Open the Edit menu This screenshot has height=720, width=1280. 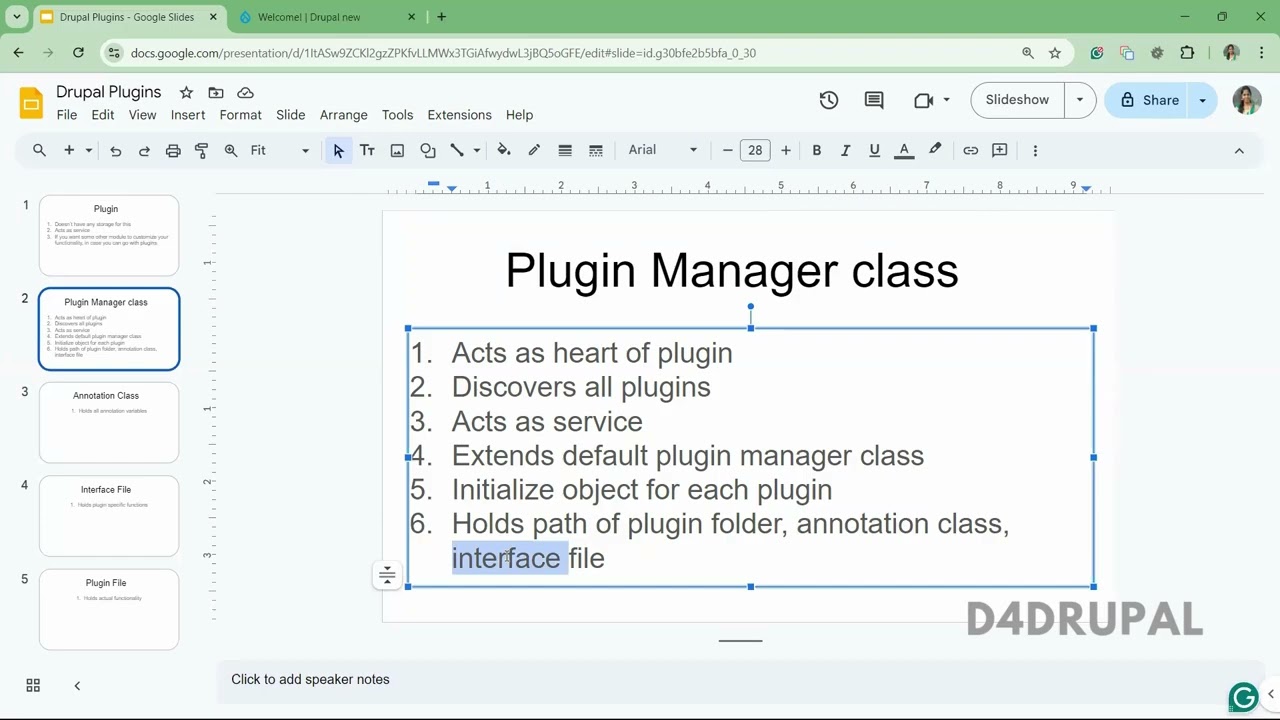click(103, 115)
